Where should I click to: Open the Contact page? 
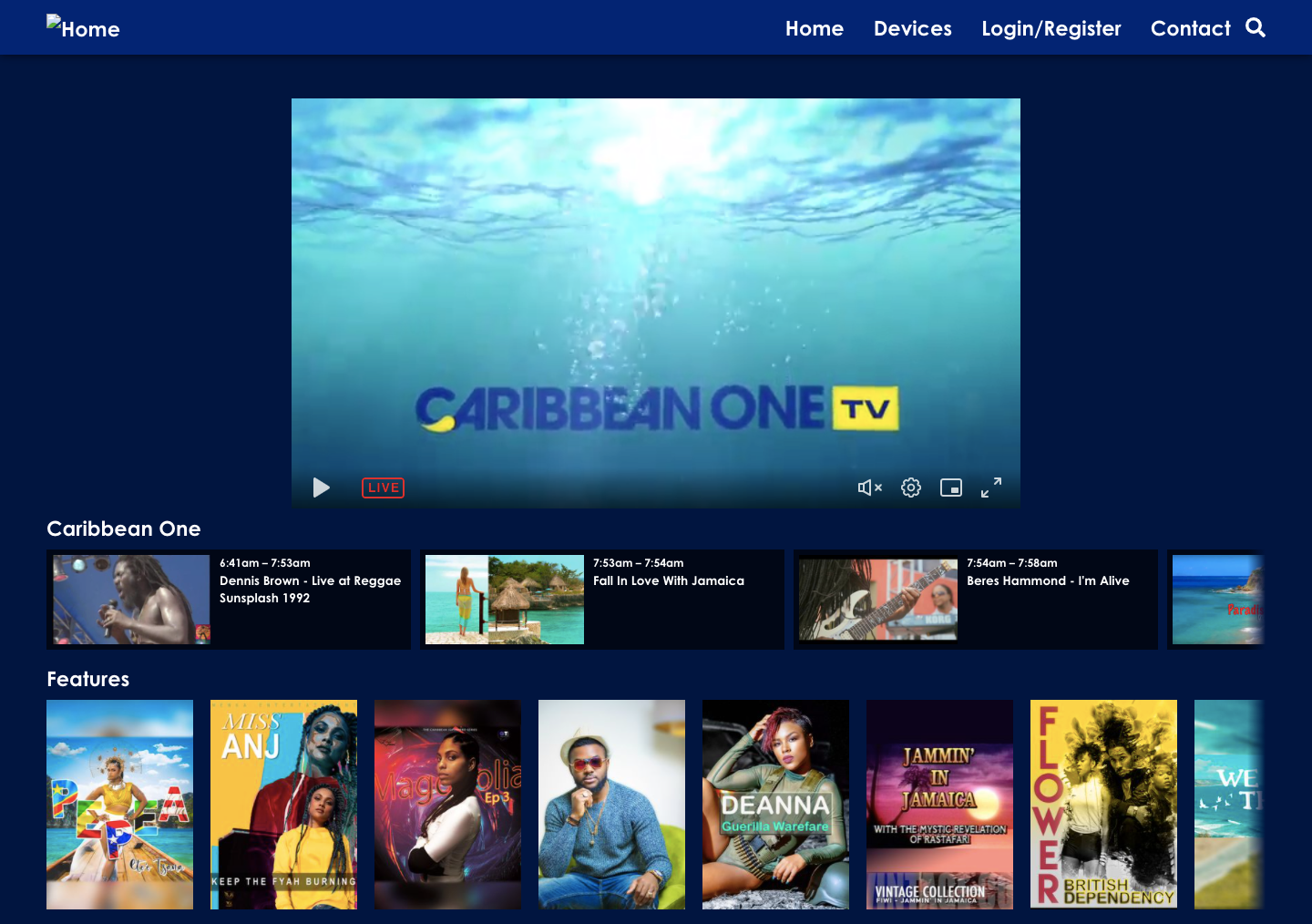(x=1191, y=28)
